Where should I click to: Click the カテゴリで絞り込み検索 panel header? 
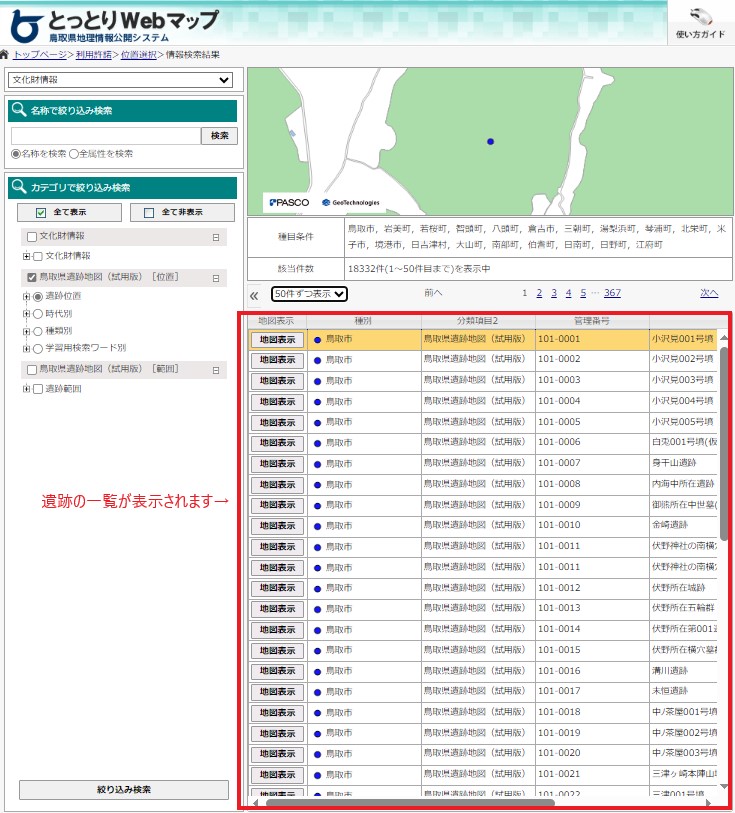pyautogui.click(x=122, y=188)
